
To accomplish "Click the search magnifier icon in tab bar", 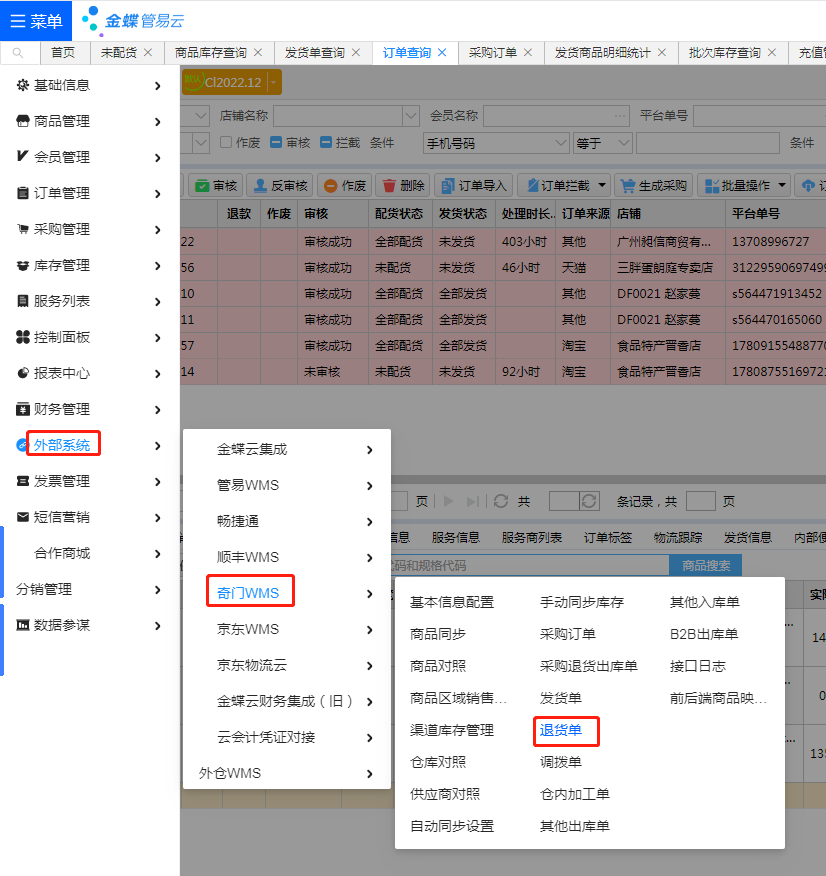I will [x=18, y=53].
